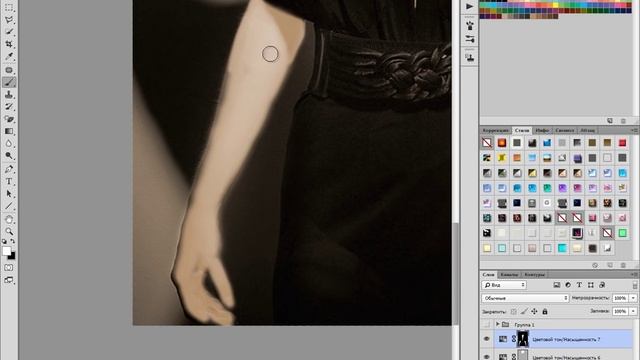Select the Gradient tool
Image resolution: width=640 pixels, height=360 pixels.
[9, 131]
